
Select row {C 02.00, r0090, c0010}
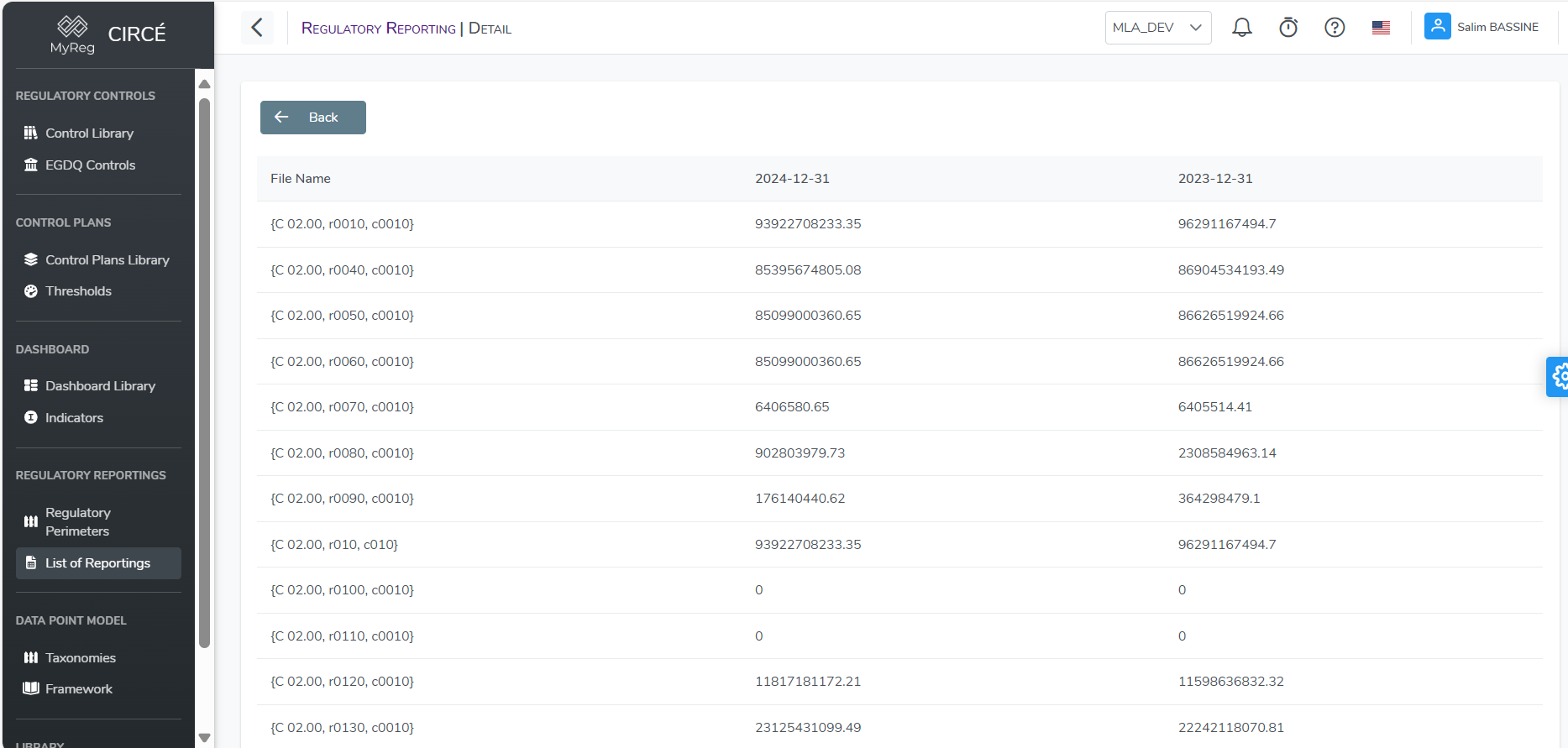point(899,499)
